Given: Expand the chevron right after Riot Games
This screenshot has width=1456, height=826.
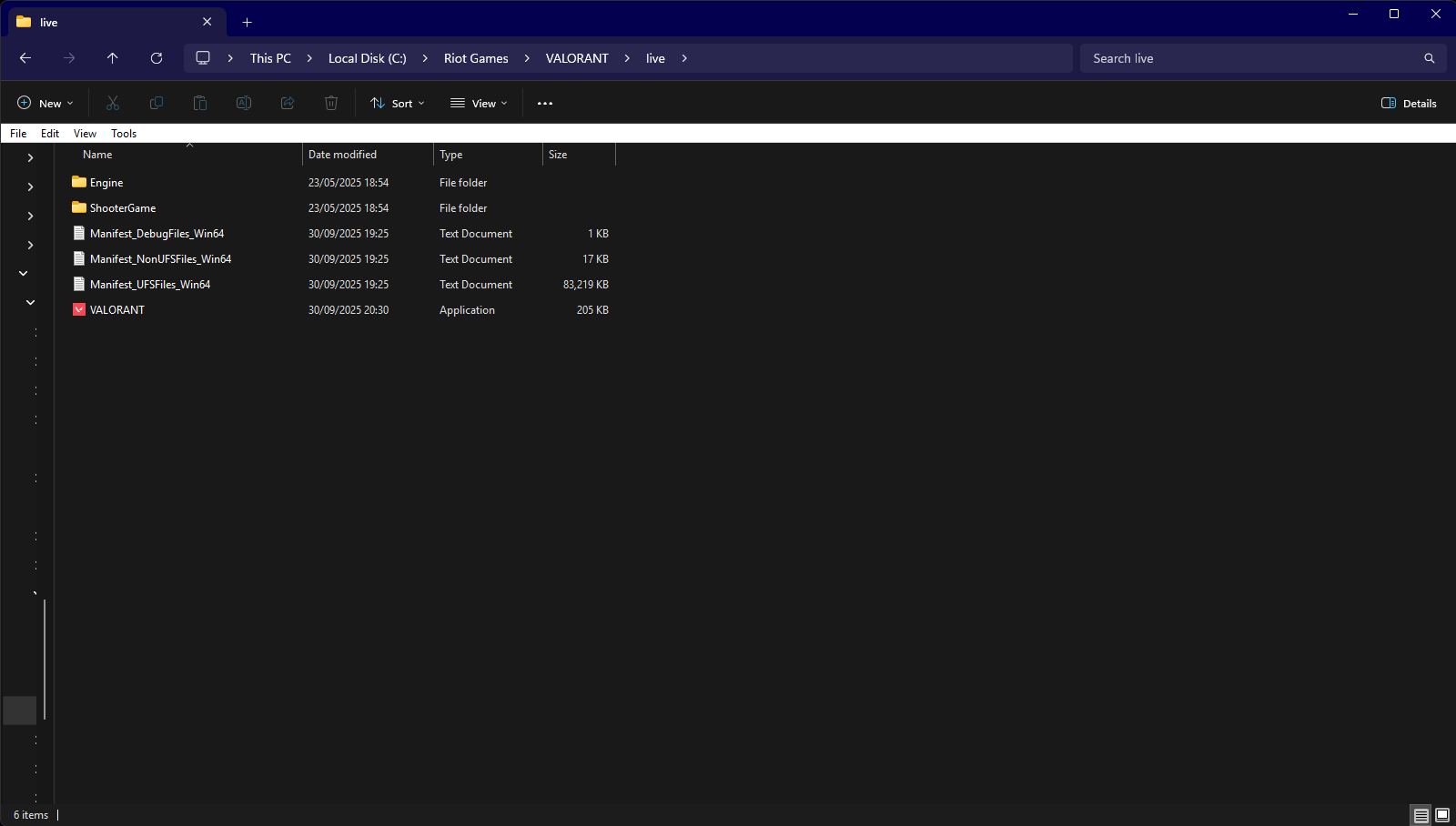Looking at the screenshot, I should 527,58.
